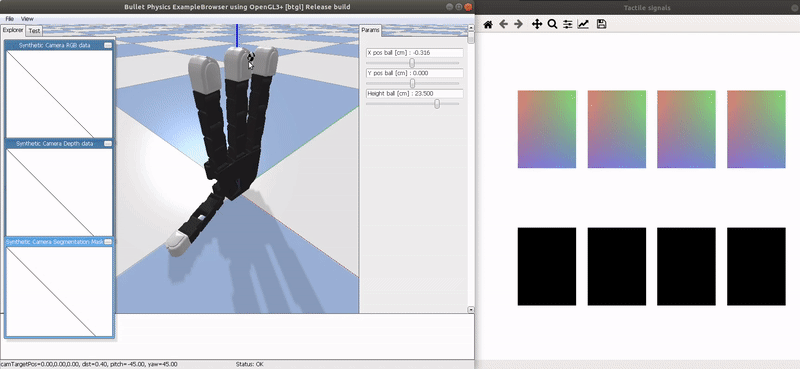Click the X pos ball slider handle
Viewport: 800px width, 369px height.
(x=412, y=63)
